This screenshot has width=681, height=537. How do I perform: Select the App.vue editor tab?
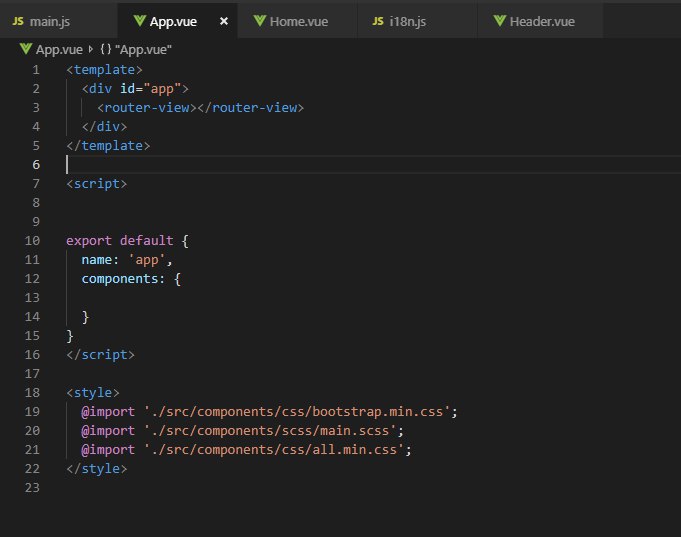click(177, 21)
